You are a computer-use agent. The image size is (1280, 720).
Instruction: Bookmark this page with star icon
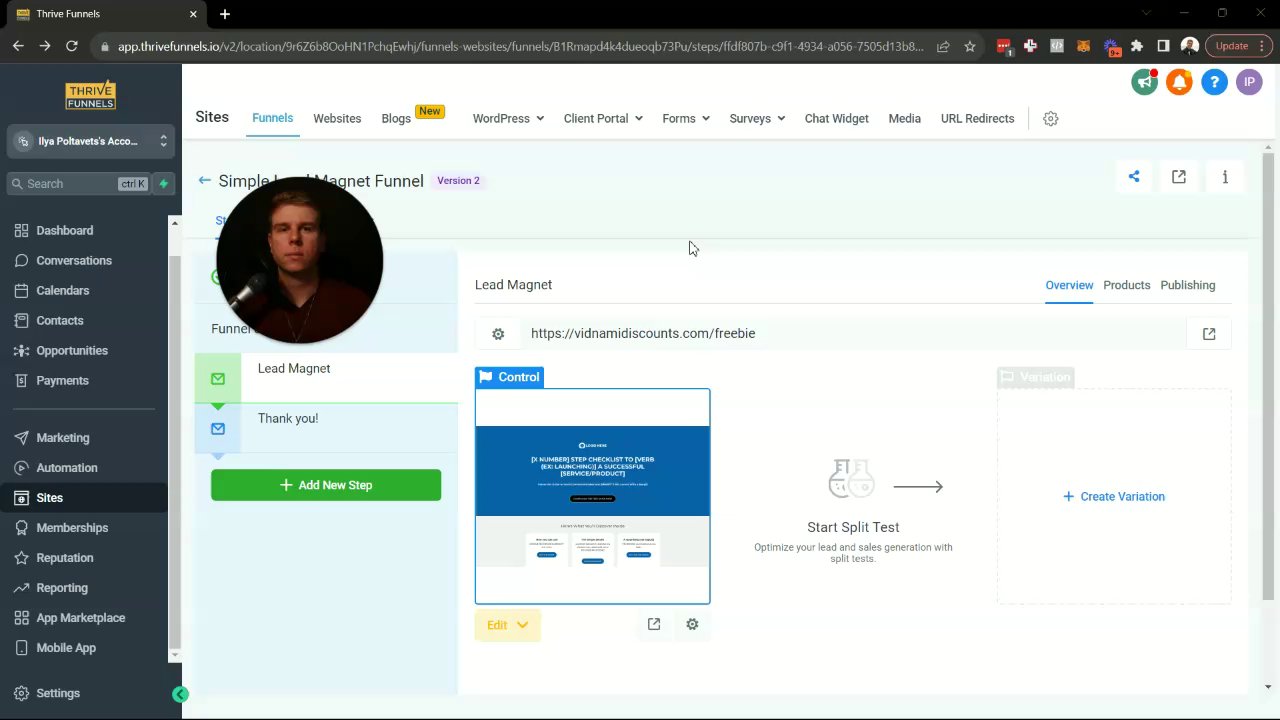point(969,46)
